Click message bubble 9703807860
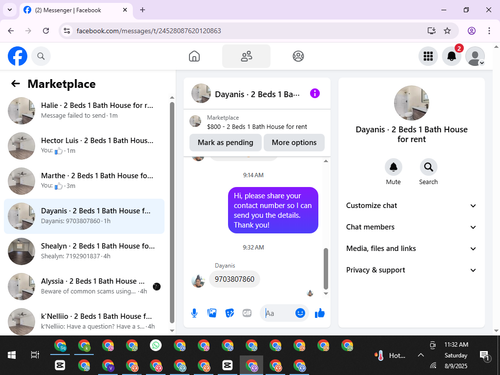Image resolution: width=500 pixels, height=375 pixels. [234, 279]
